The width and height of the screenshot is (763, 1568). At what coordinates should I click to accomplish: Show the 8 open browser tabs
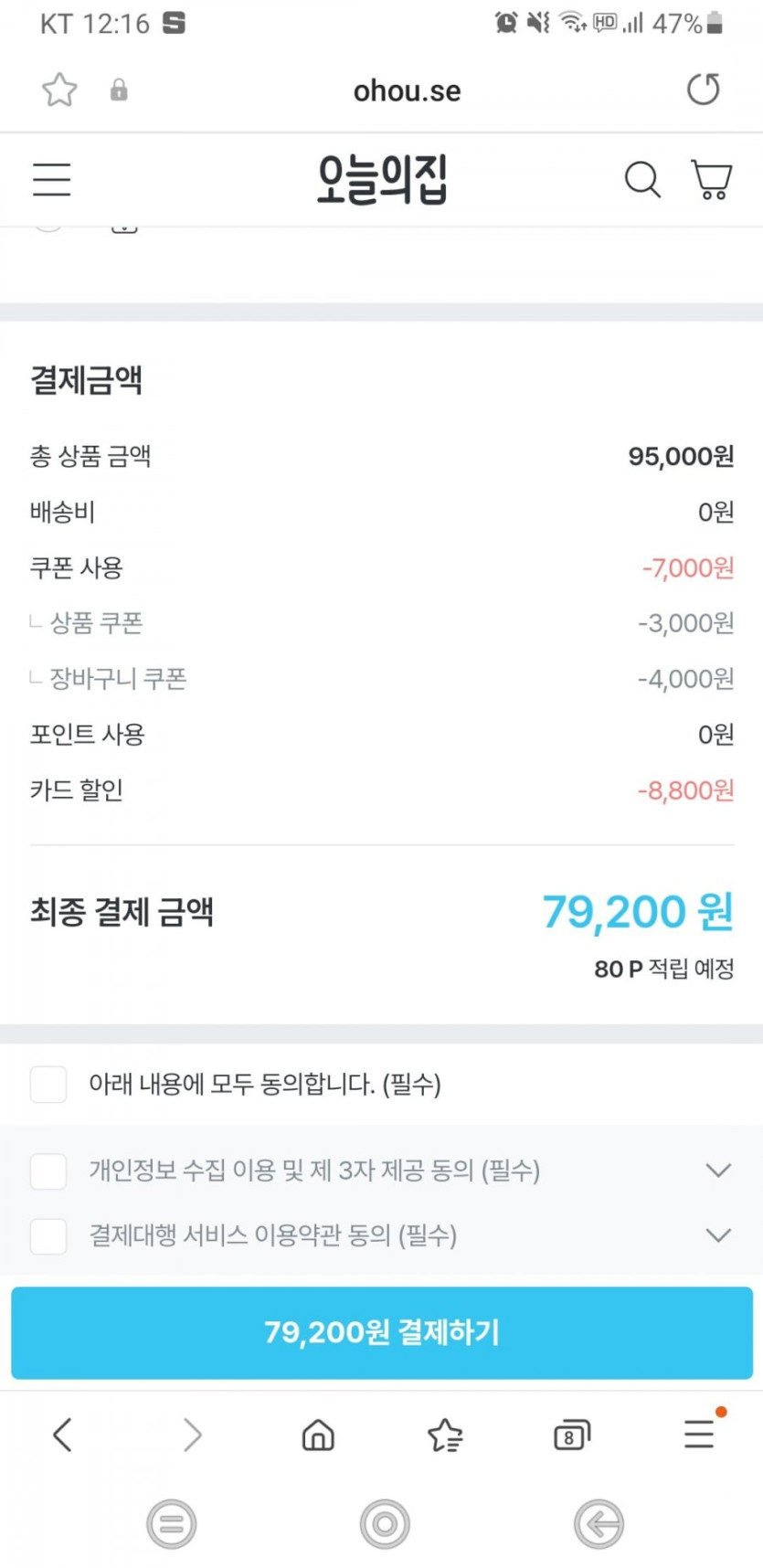[572, 1435]
